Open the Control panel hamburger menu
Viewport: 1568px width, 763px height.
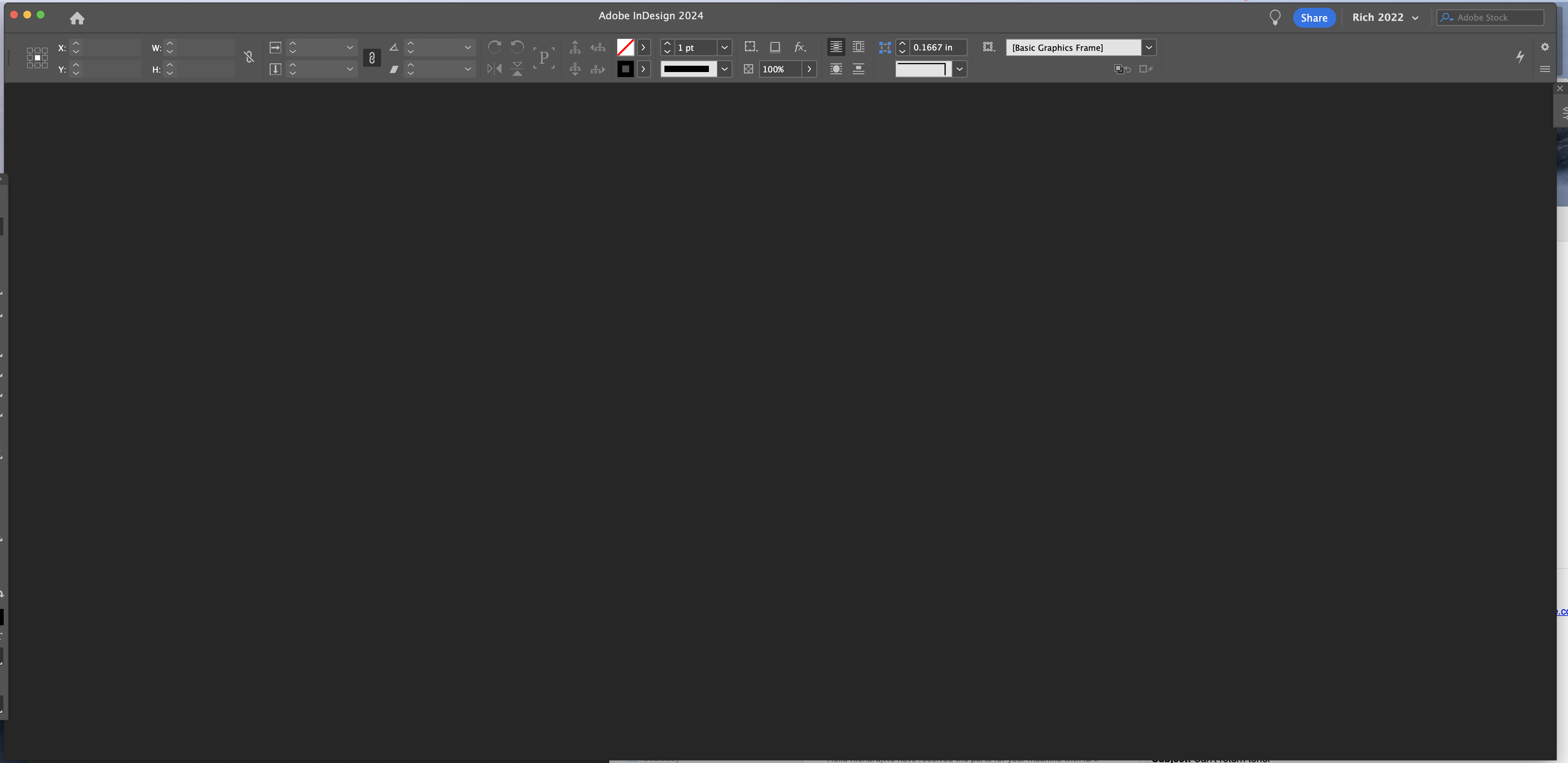coord(1545,69)
